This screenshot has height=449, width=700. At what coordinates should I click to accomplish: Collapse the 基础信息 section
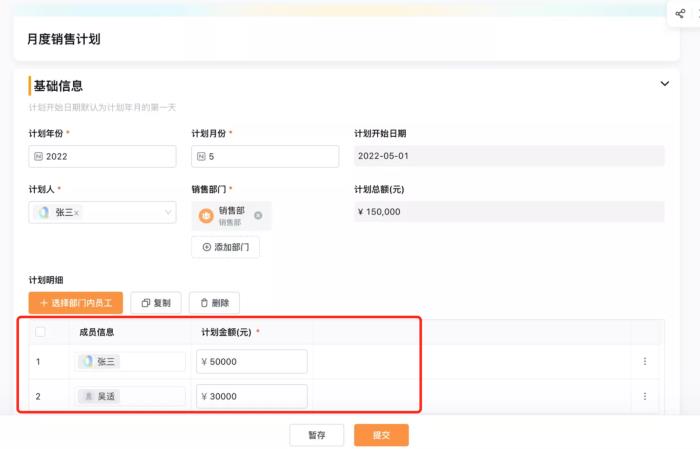(664, 84)
